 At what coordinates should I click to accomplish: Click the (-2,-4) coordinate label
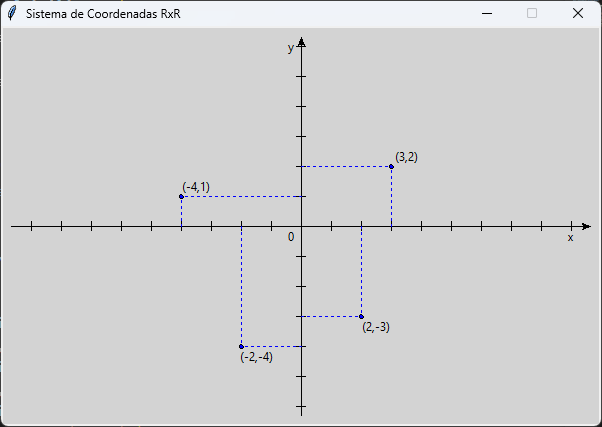click(256, 357)
